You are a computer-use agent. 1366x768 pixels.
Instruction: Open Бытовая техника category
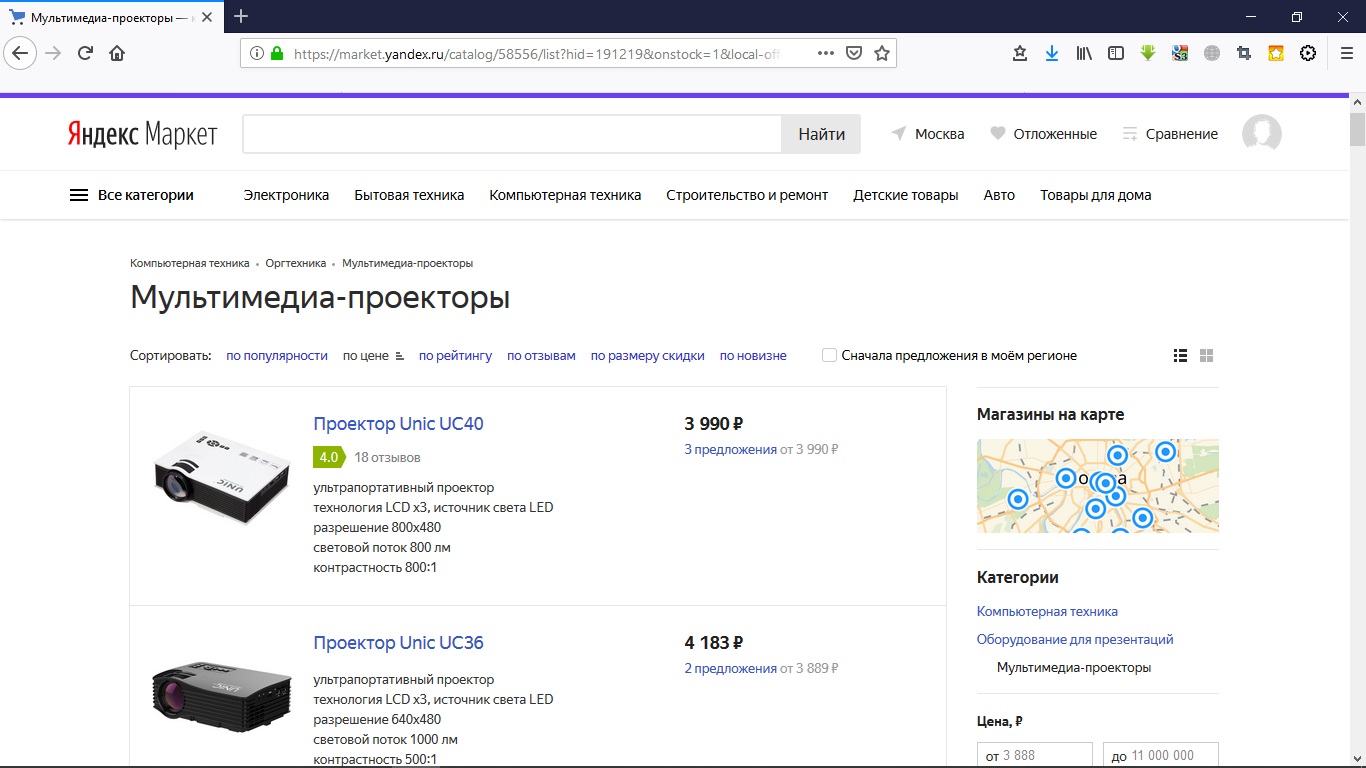(409, 195)
